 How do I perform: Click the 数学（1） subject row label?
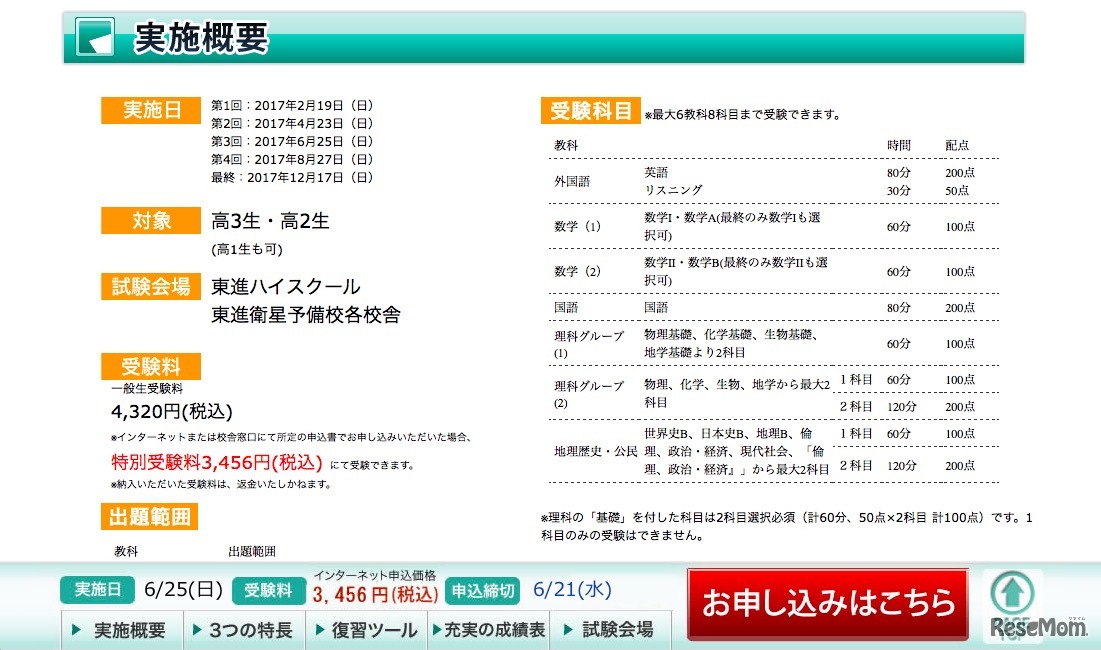pyautogui.click(x=578, y=227)
